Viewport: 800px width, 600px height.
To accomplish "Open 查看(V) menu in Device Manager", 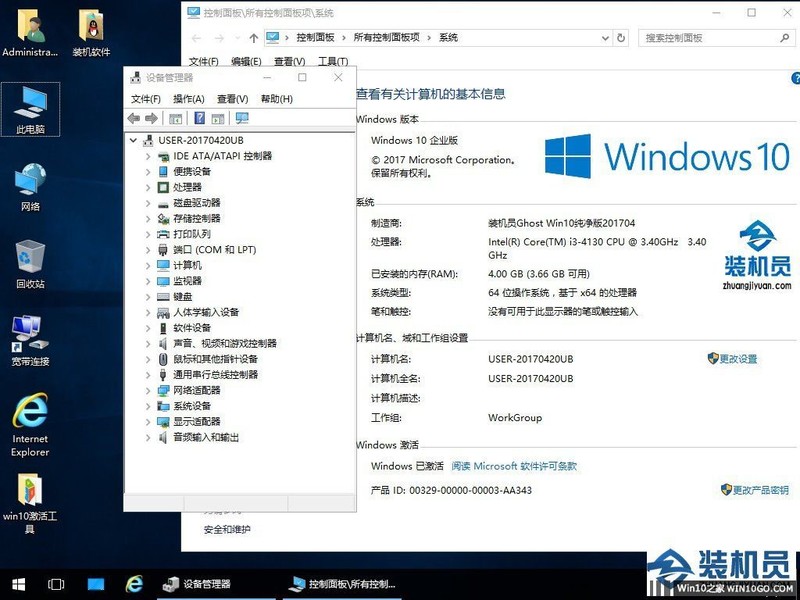I will (x=233, y=99).
